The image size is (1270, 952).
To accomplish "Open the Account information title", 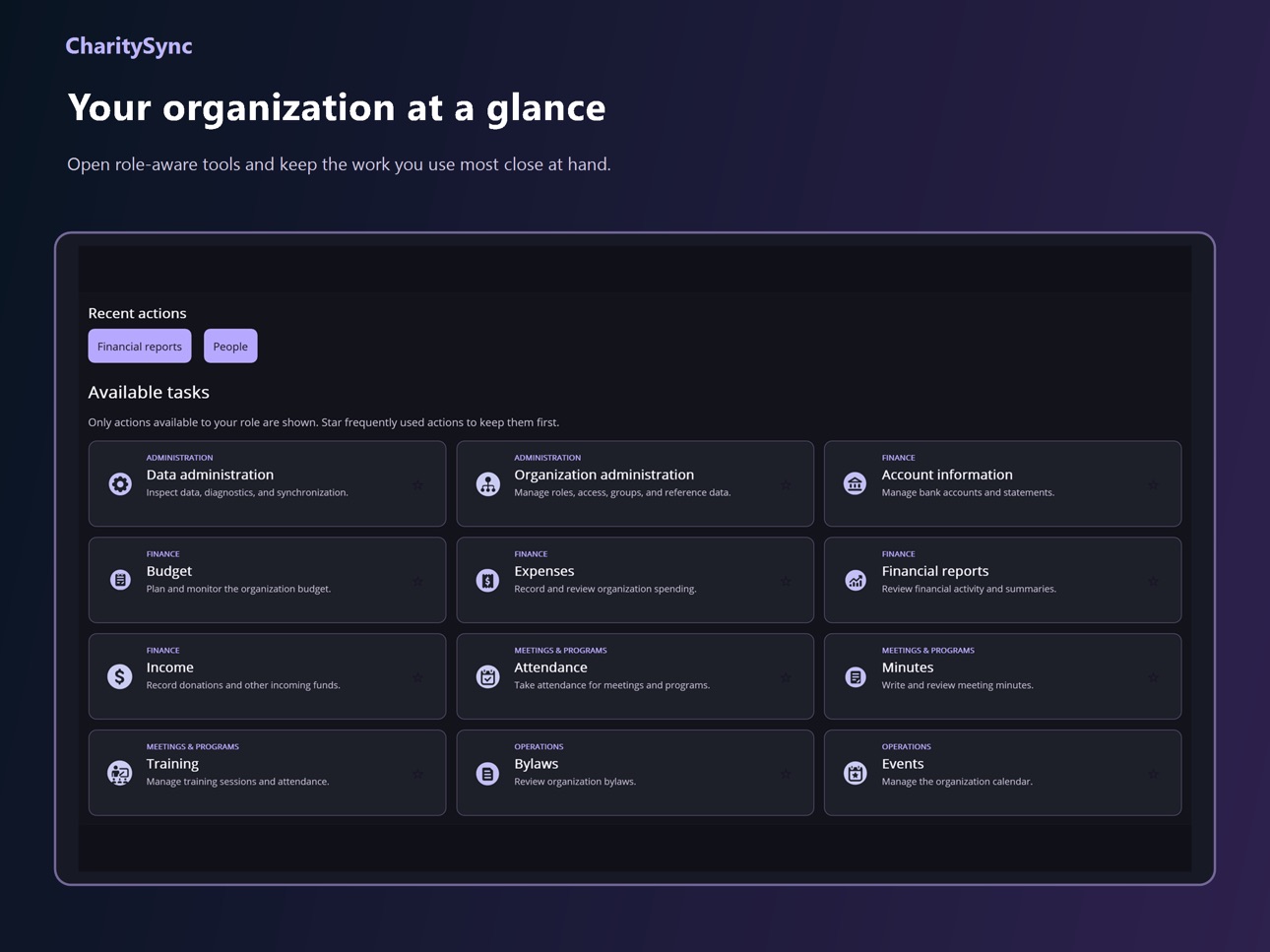I will coord(947,475).
